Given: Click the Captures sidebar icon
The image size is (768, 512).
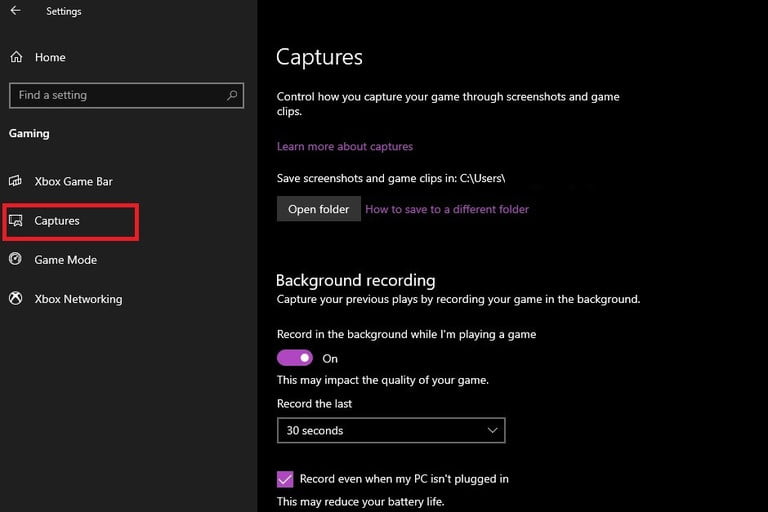Looking at the screenshot, I should [16, 220].
